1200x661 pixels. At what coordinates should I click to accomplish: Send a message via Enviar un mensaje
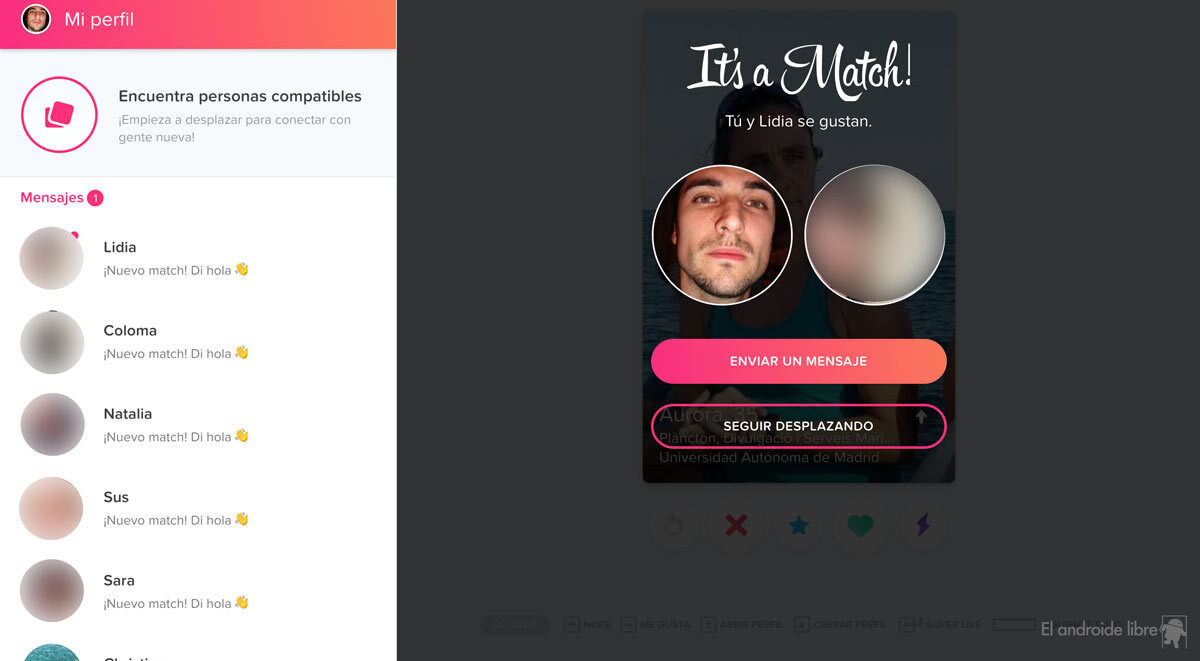[x=798, y=361]
